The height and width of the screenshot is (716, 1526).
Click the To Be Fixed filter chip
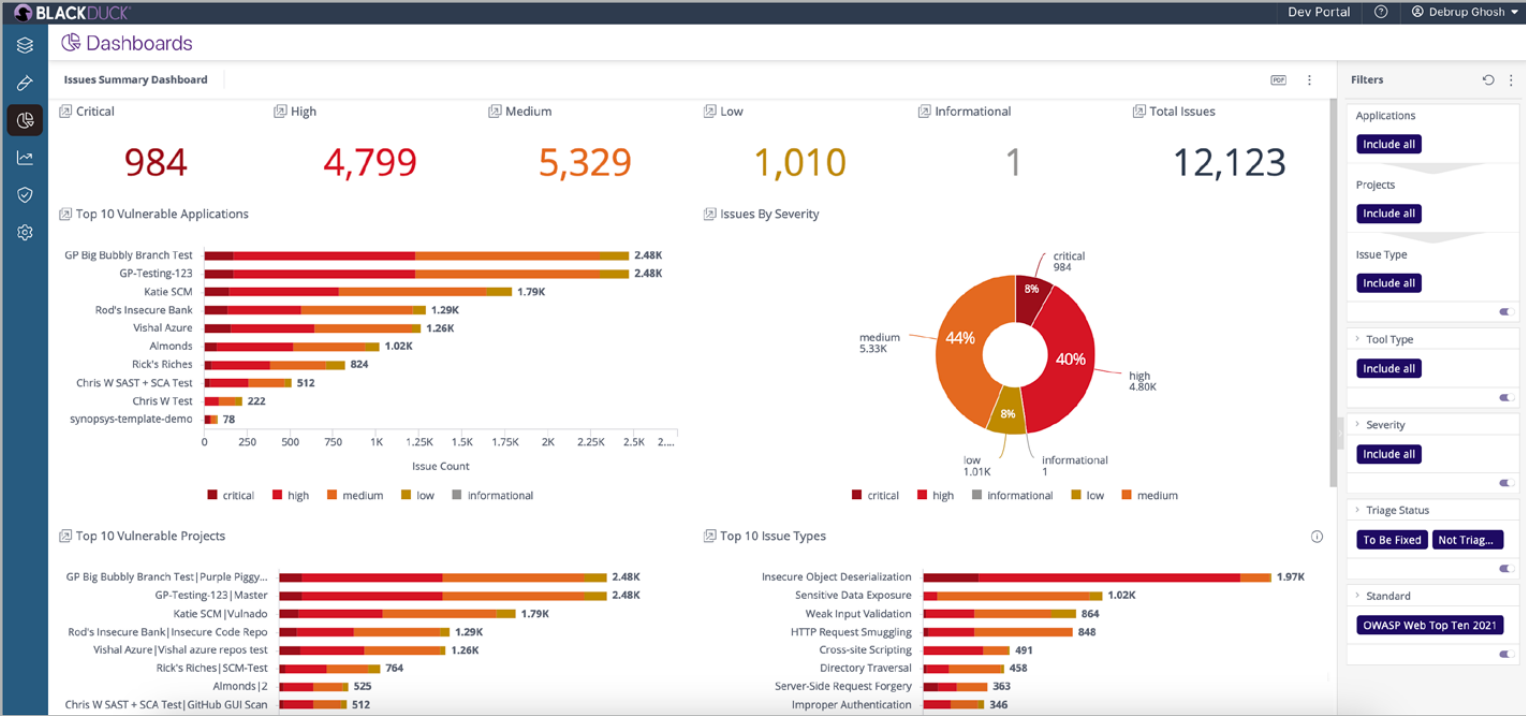point(1391,540)
